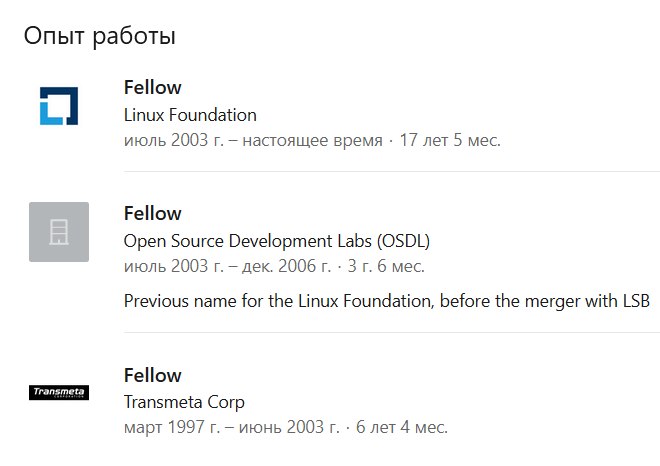
Task: Click the duration text 6 лет 4 мес.
Action: point(402,427)
